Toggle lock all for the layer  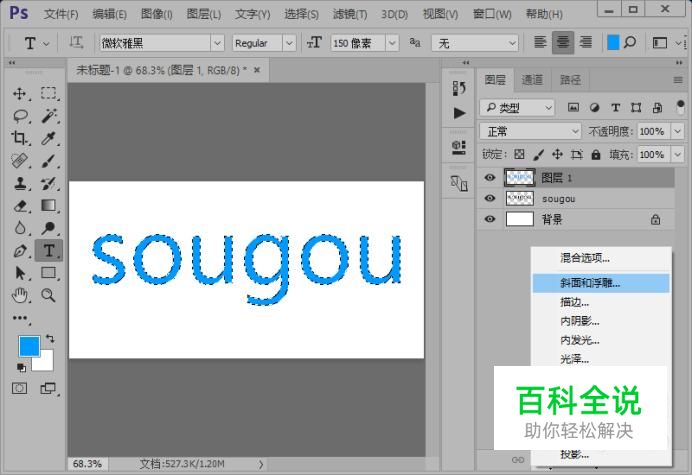[x=596, y=155]
